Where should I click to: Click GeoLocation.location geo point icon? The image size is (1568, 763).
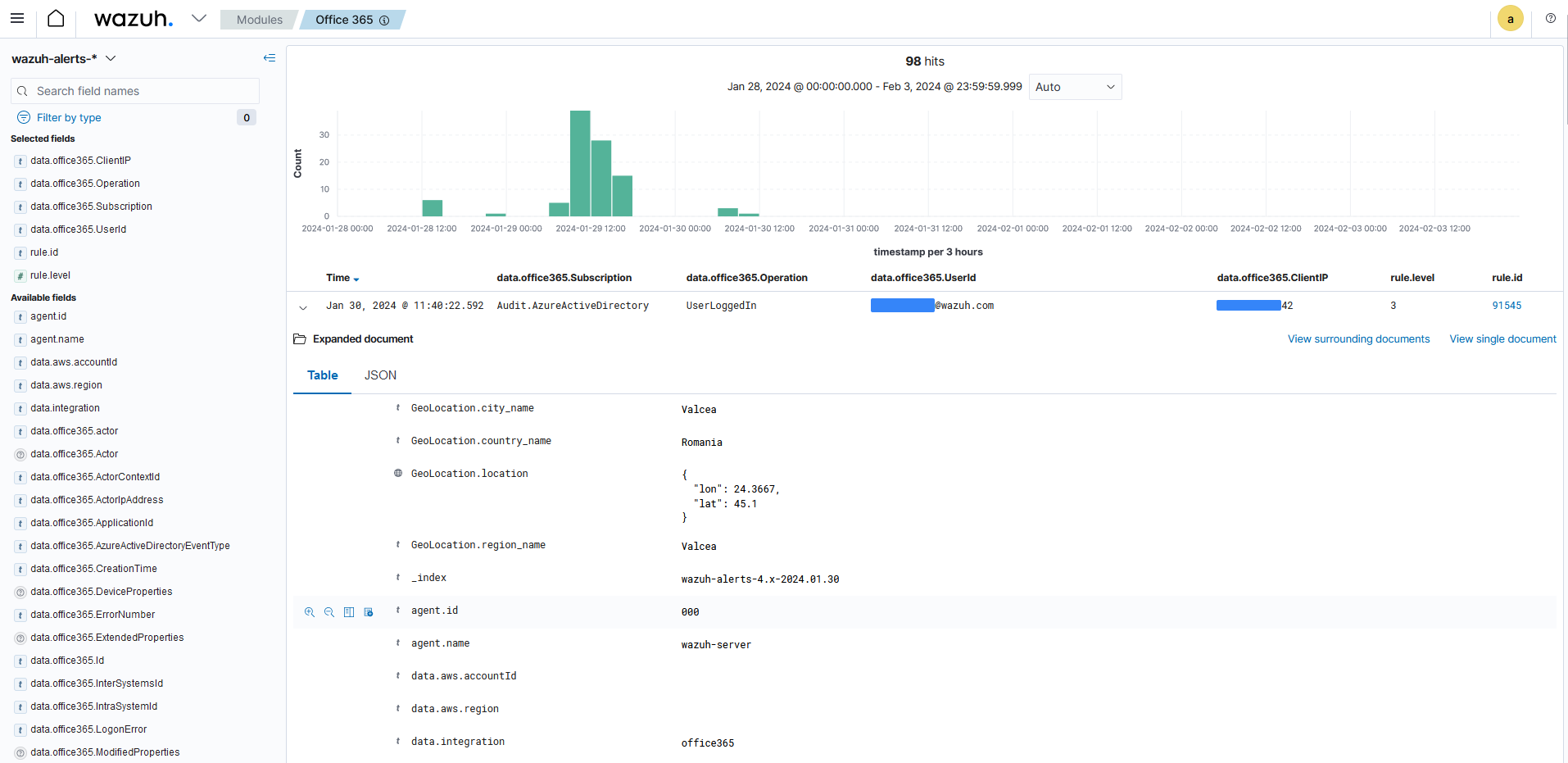coord(398,473)
